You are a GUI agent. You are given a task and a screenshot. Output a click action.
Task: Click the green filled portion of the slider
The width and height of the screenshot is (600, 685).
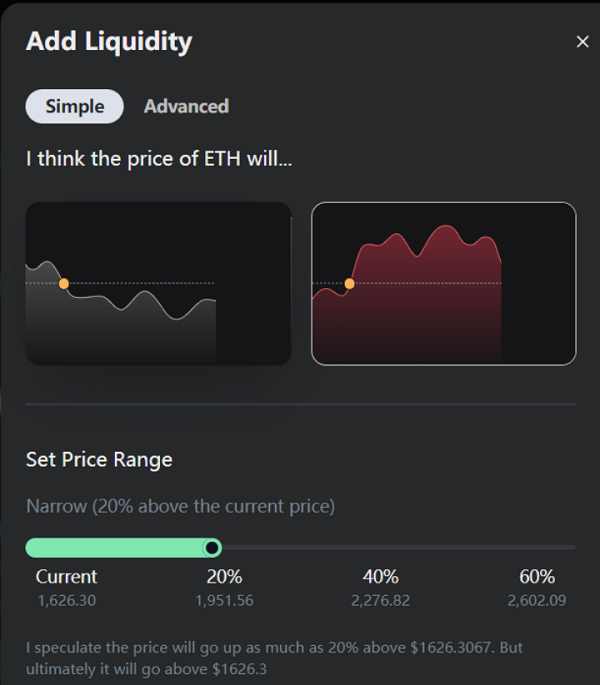(x=114, y=547)
